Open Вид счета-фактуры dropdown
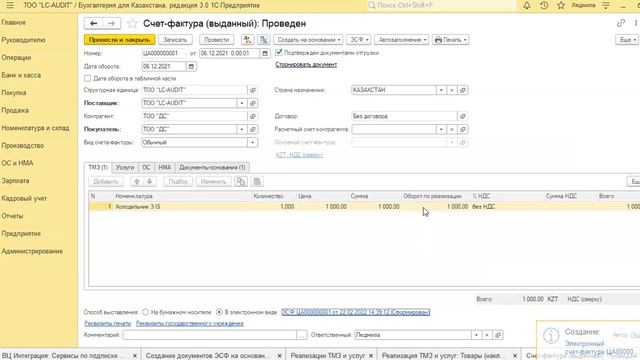 [x=253, y=142]
